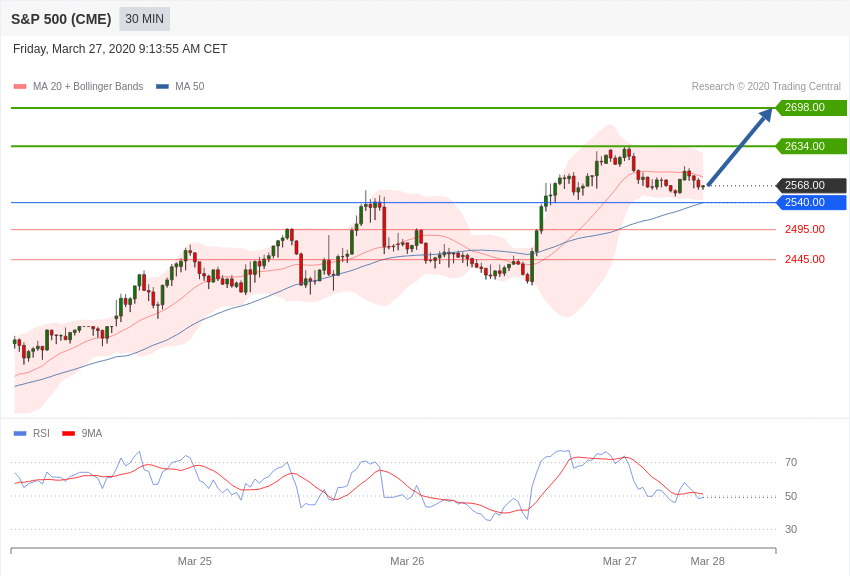Toggle the MA 20 + Bollinger Bands legend

coord(78,86)
